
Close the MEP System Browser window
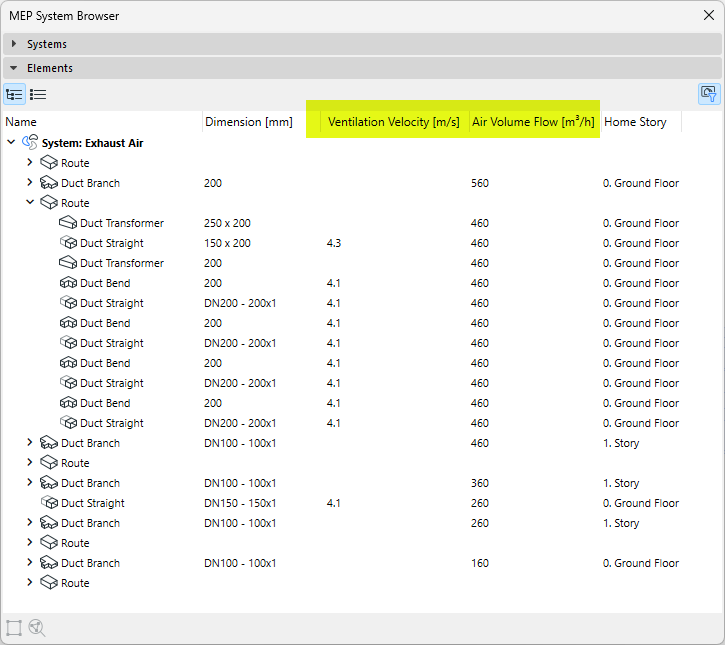[708, 15]
